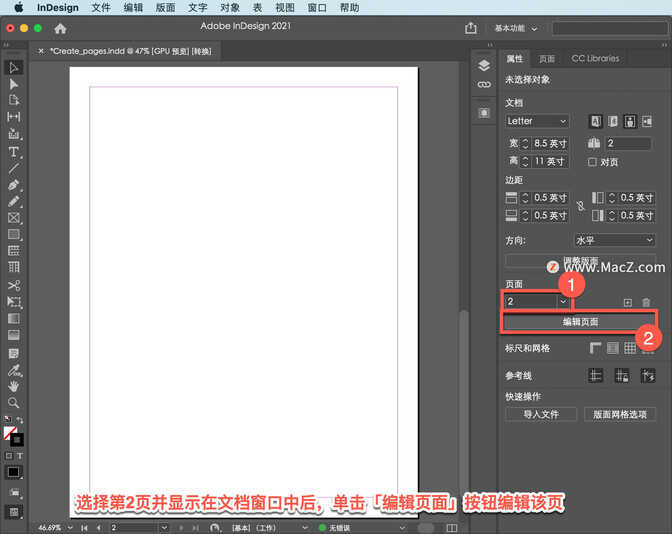Click the fill color swatch

pyautogui.click(x=10, y=433)
